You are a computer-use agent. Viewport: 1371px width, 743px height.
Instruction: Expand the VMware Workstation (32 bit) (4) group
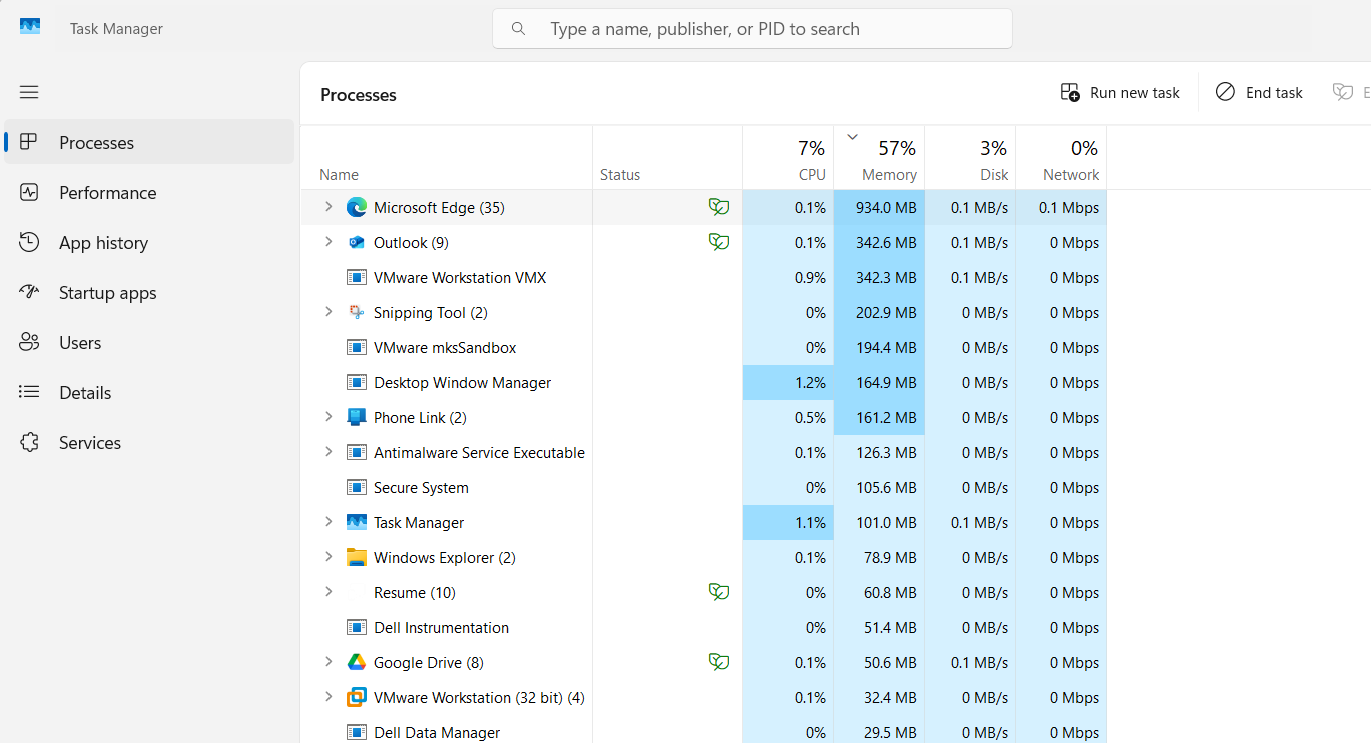click(x=328, y=697)
